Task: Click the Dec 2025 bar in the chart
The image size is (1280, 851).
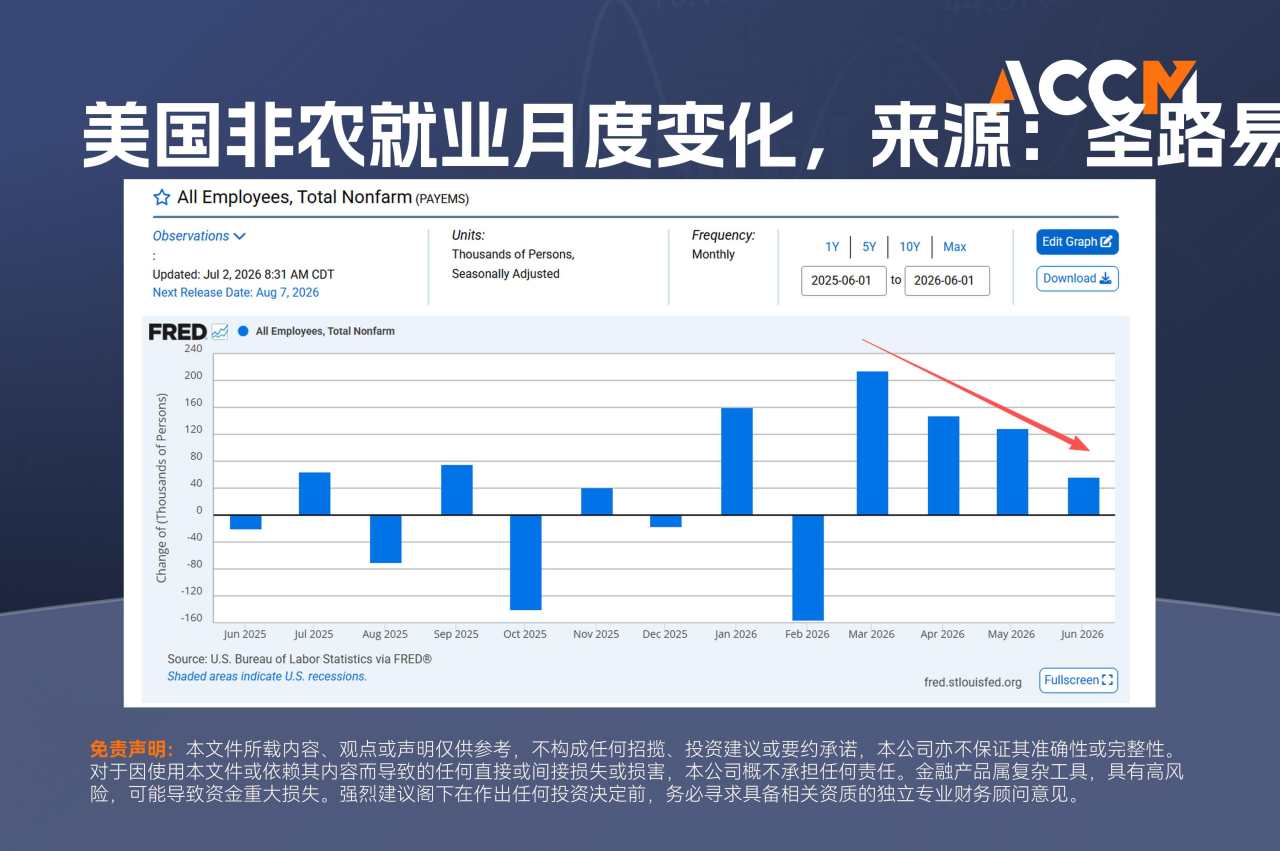Action: point(666,521)
